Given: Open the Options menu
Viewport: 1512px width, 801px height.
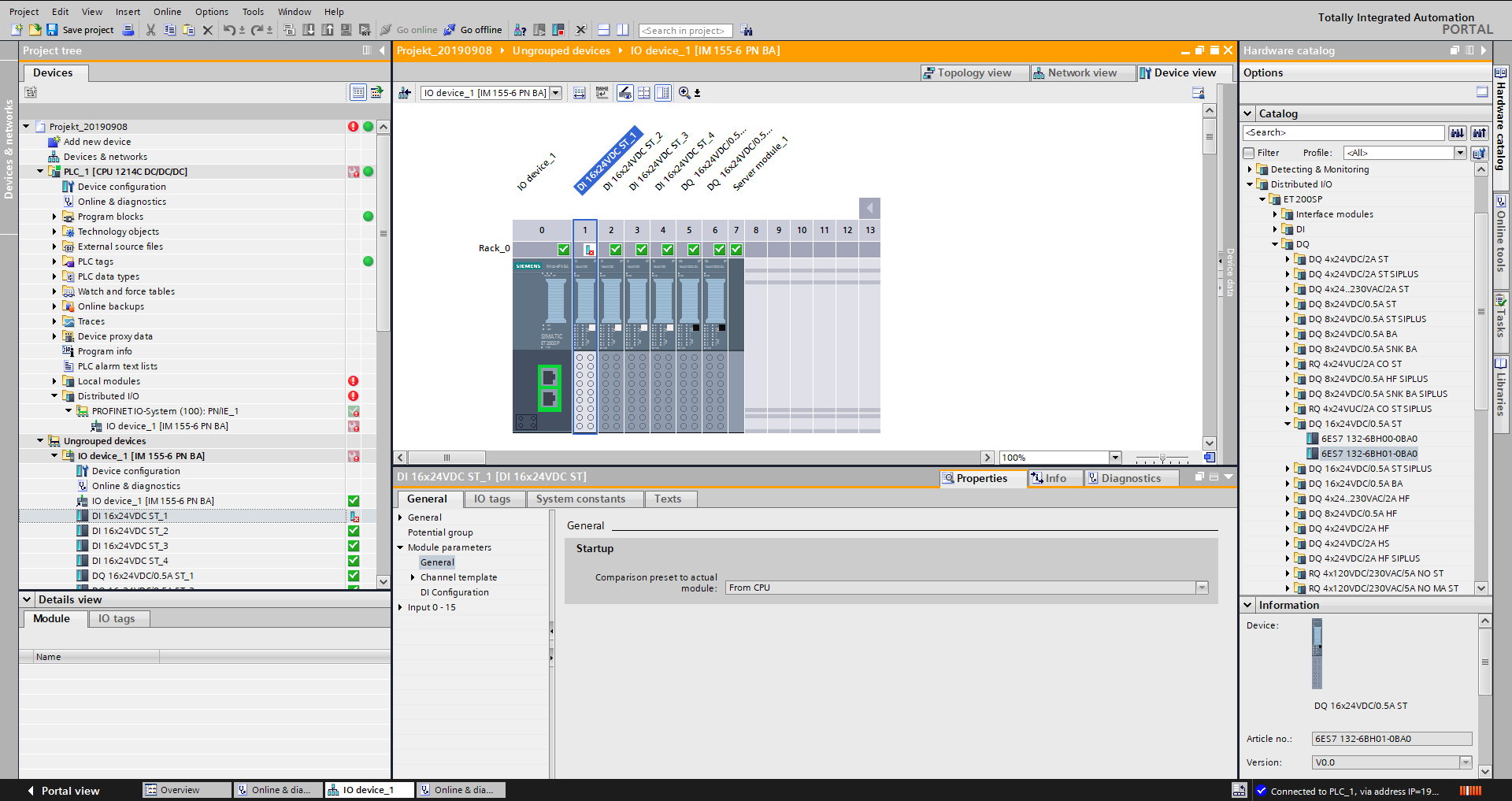Looking at the screenshot, I should coord(212,12).
